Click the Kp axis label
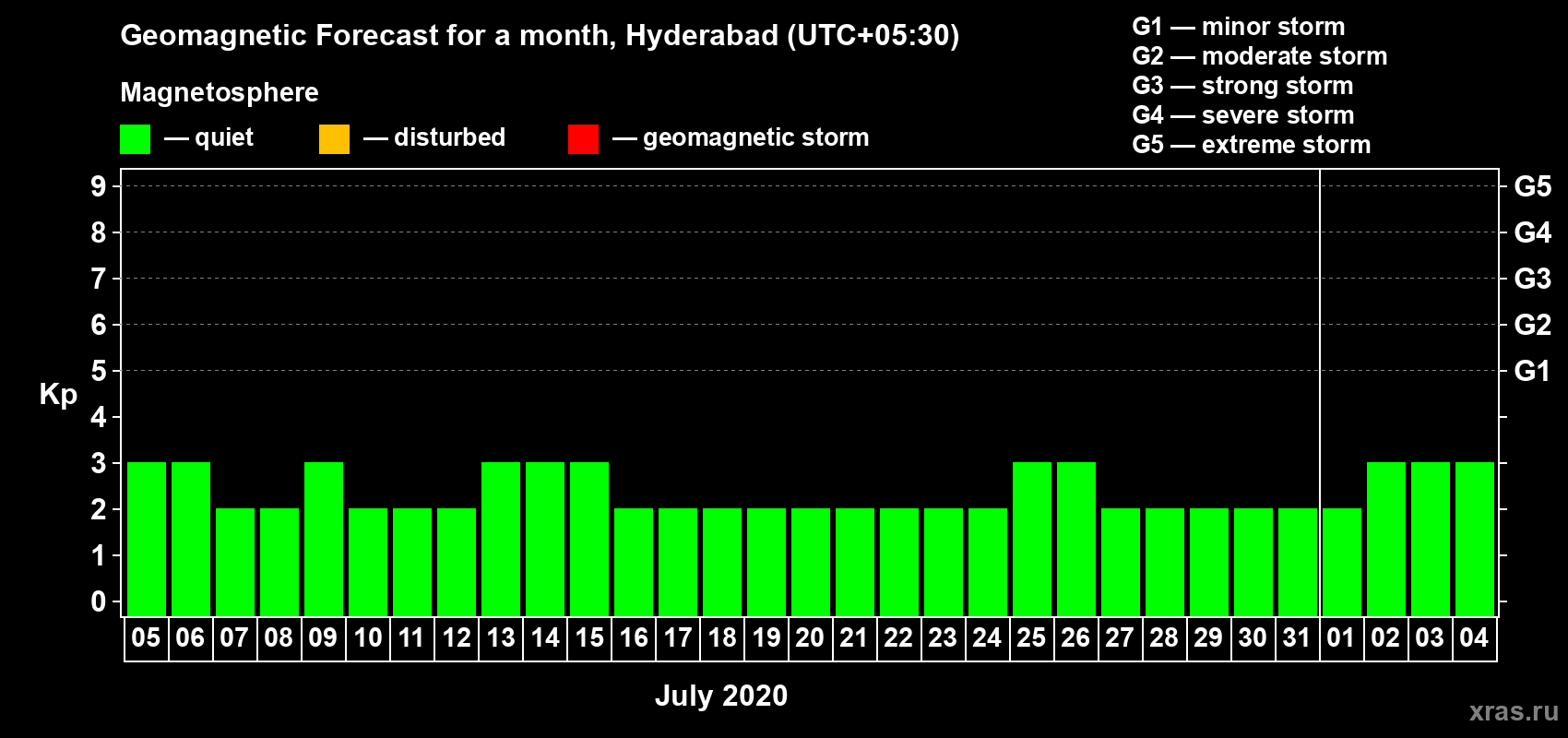Image resolution: width=1568 pixels, height=738 pixels. click(58, 395)
